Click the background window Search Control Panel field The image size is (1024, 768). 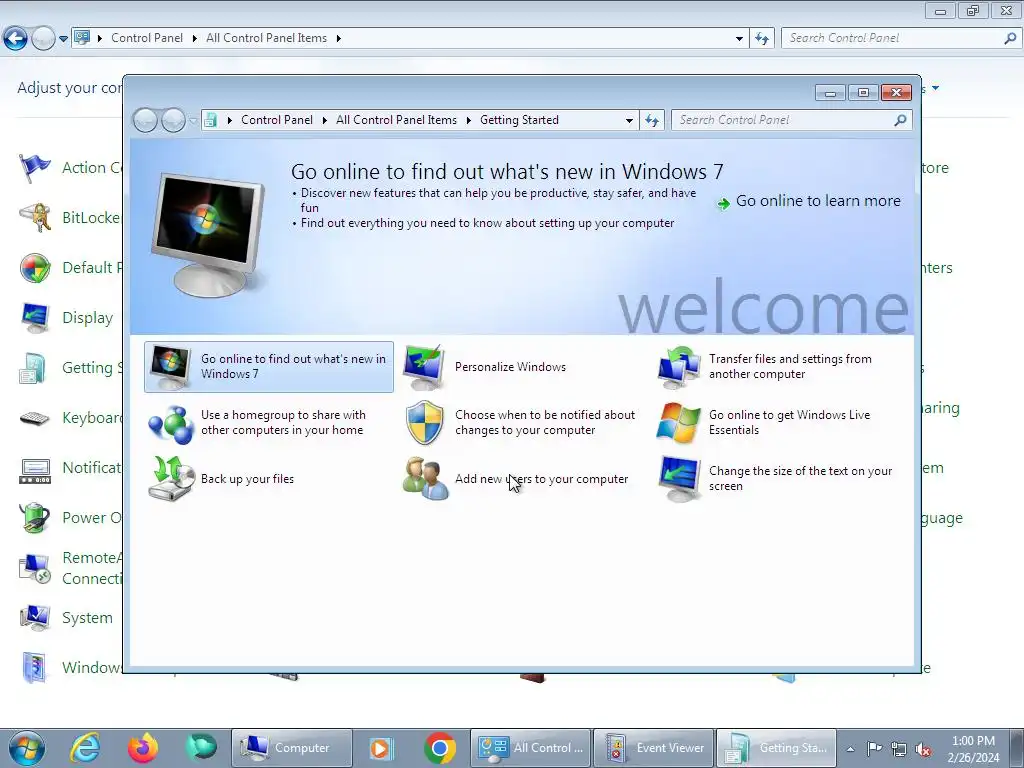tap(893, 38)
